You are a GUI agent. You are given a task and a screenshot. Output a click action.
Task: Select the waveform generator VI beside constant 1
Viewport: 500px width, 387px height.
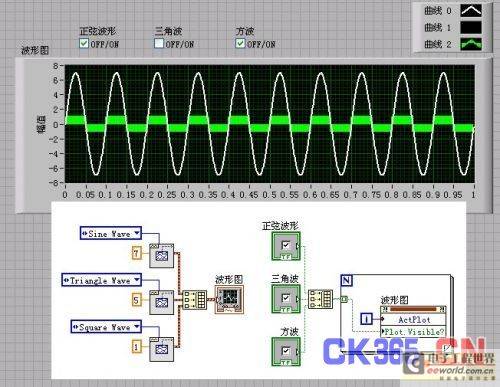161,349
